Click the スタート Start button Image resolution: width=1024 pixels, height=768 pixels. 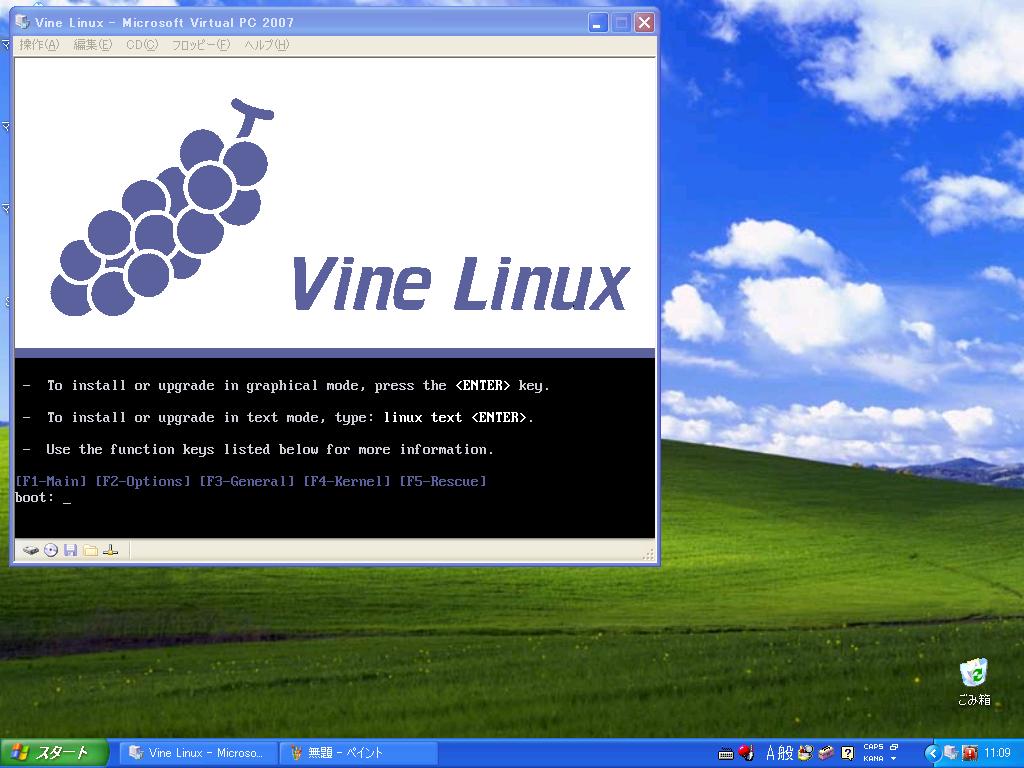[x=54, y=753]
